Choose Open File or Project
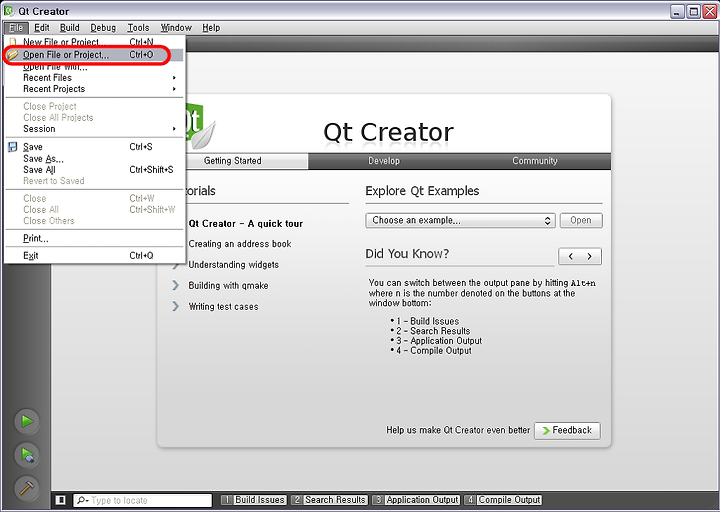The height and width of the screenshot is (512, 720). tap(95, 55)
